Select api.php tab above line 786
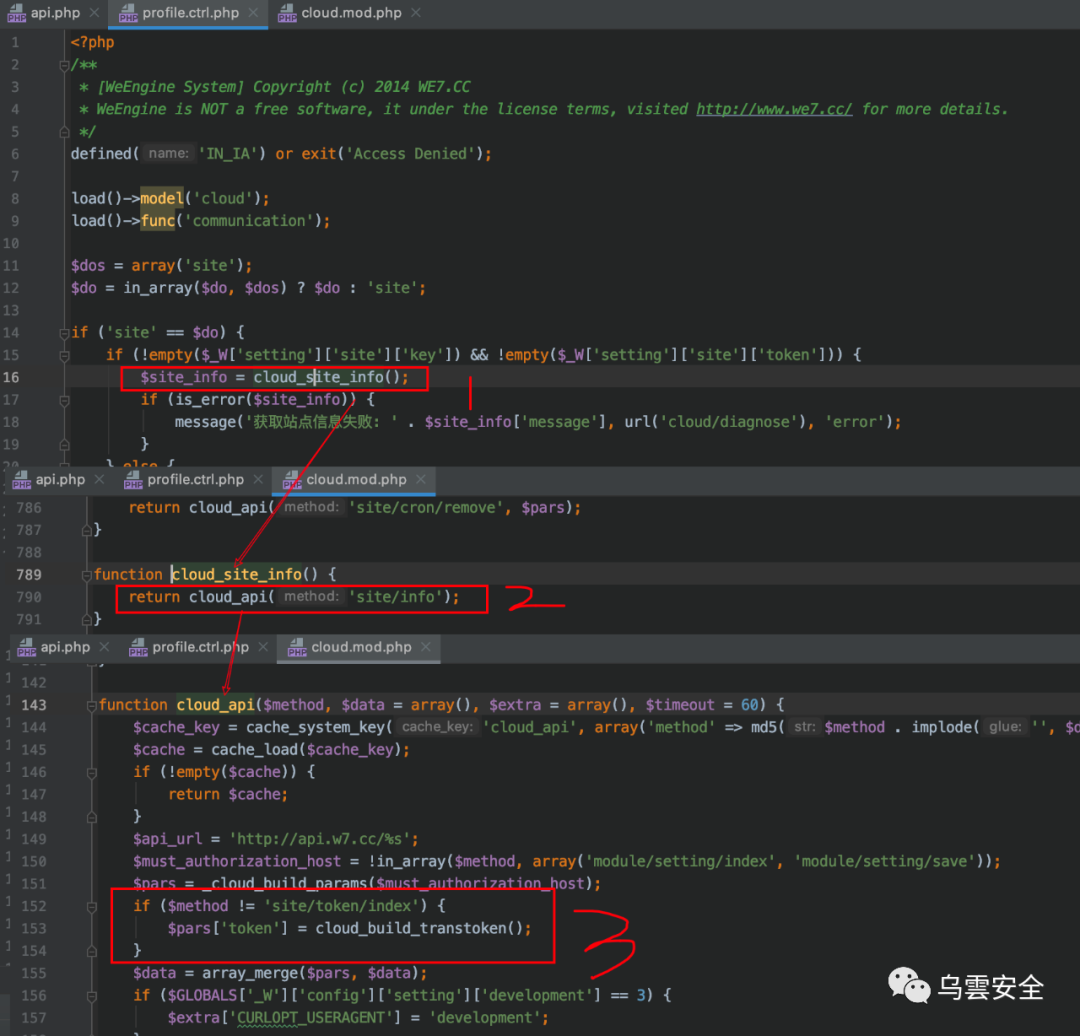This screenshot has width=1080, height=1036. point(59,479)
